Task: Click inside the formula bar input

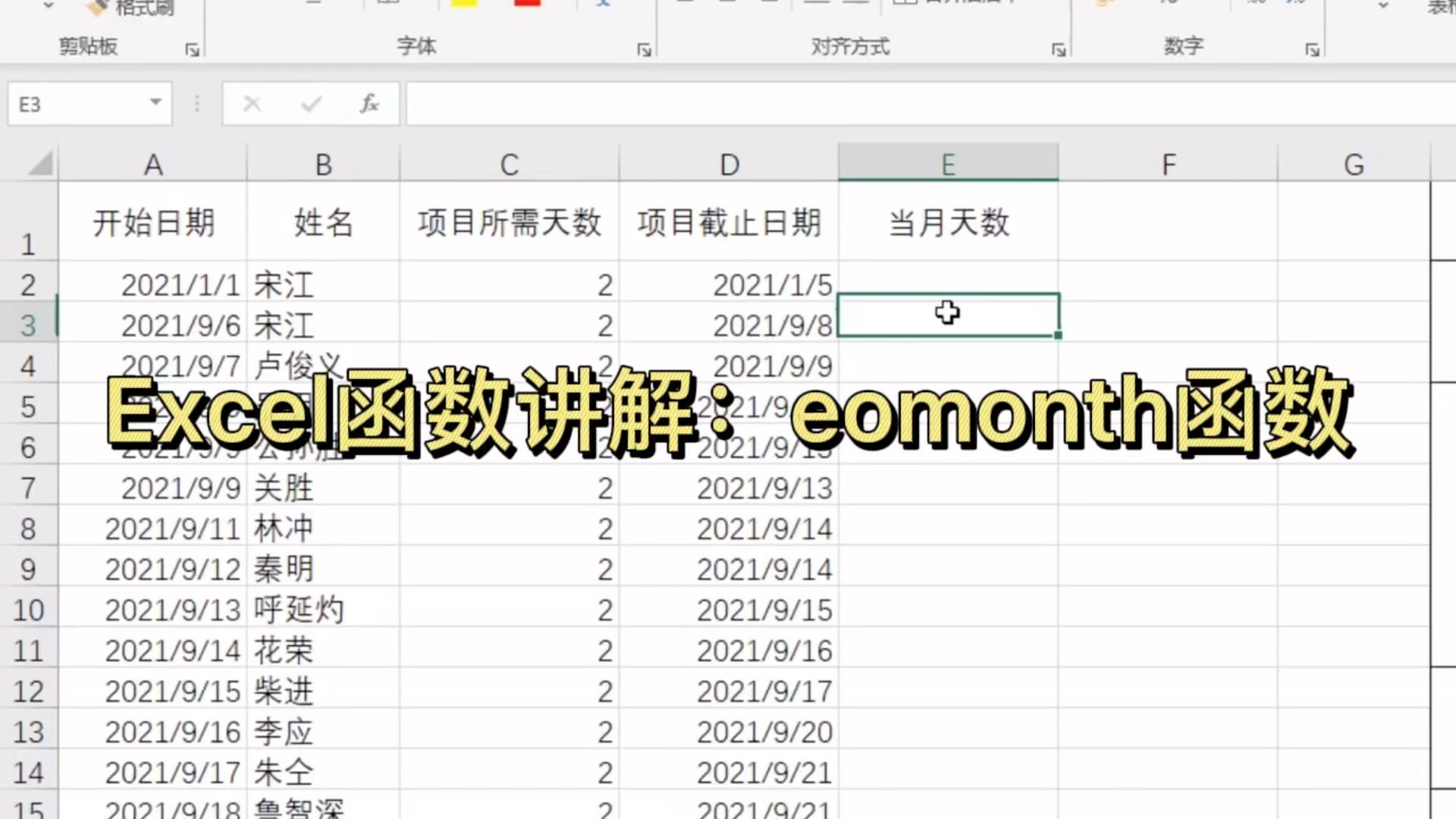Action: click(x=910, y=104)
